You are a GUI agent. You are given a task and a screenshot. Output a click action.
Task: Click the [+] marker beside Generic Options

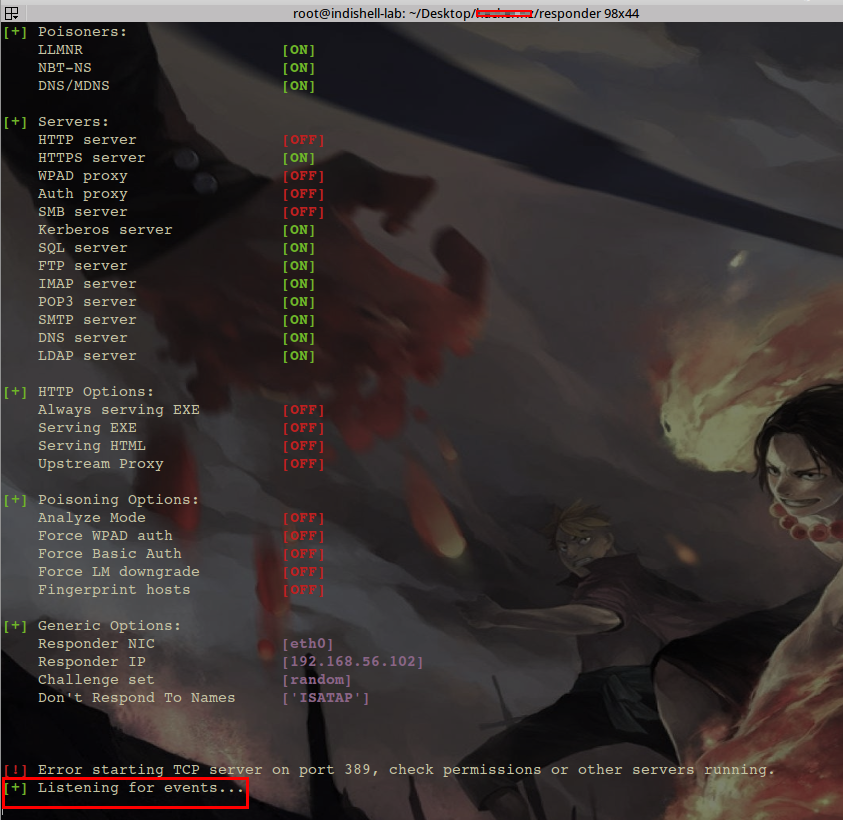click(x=15, y=626)
